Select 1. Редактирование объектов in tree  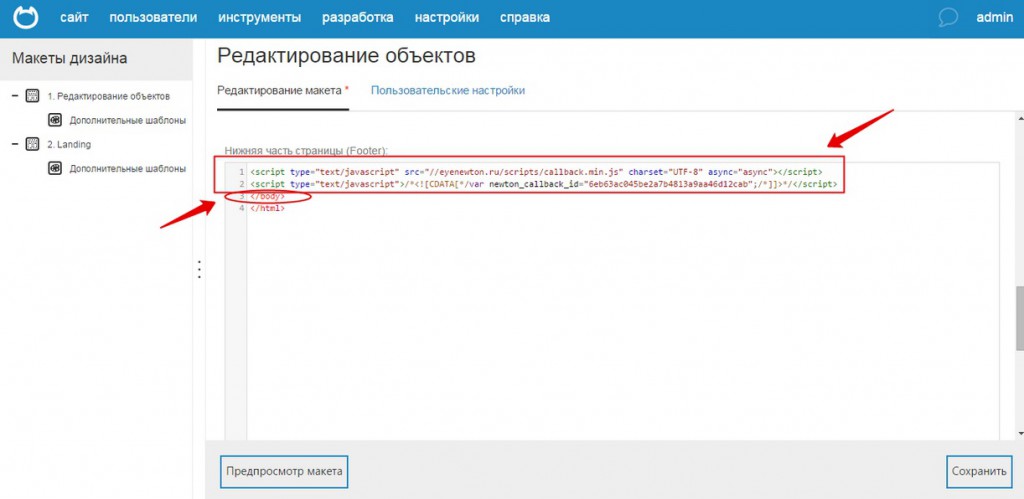[x=108, y=97]
